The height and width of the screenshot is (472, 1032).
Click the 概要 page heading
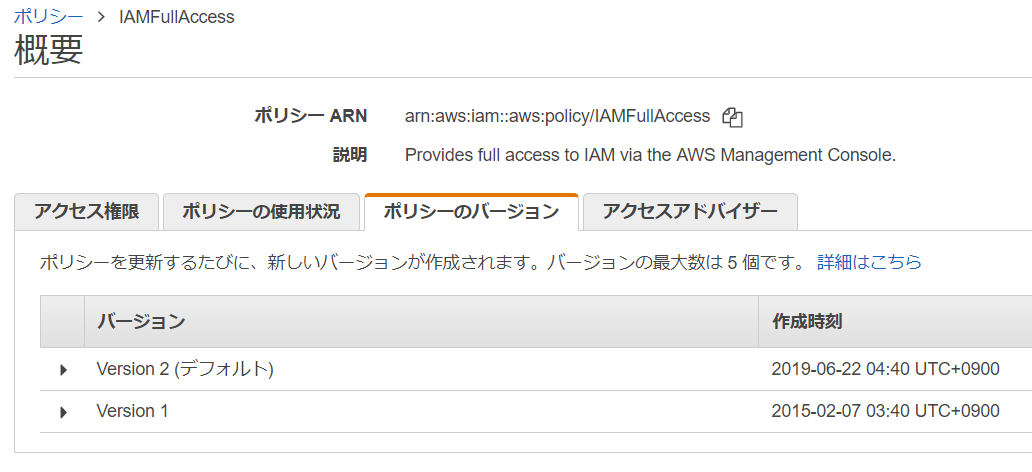tap(49, 51)
